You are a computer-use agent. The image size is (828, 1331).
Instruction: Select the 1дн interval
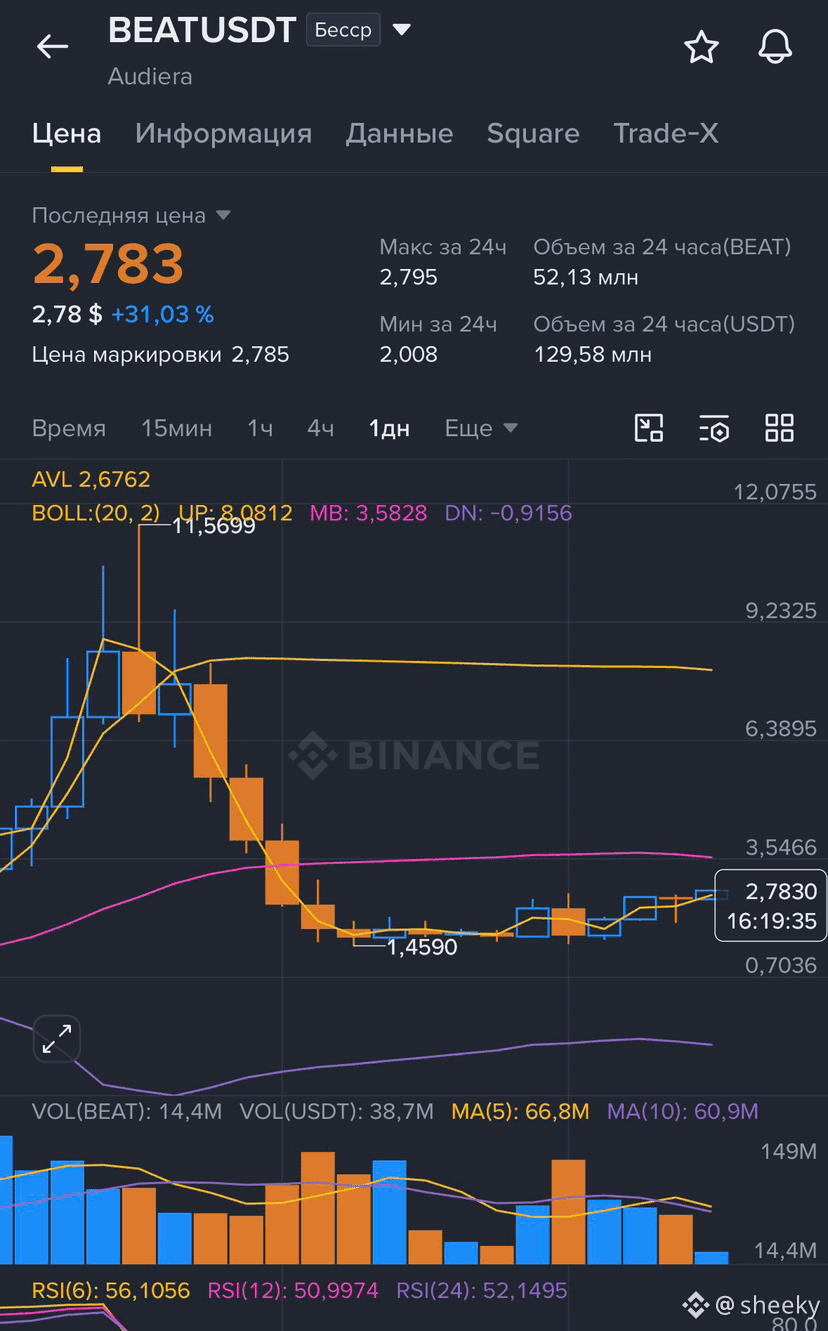tap(389, 428)
